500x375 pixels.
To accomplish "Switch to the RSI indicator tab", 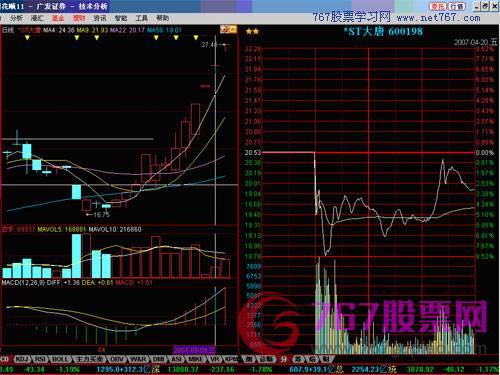I will coord(40,359).
